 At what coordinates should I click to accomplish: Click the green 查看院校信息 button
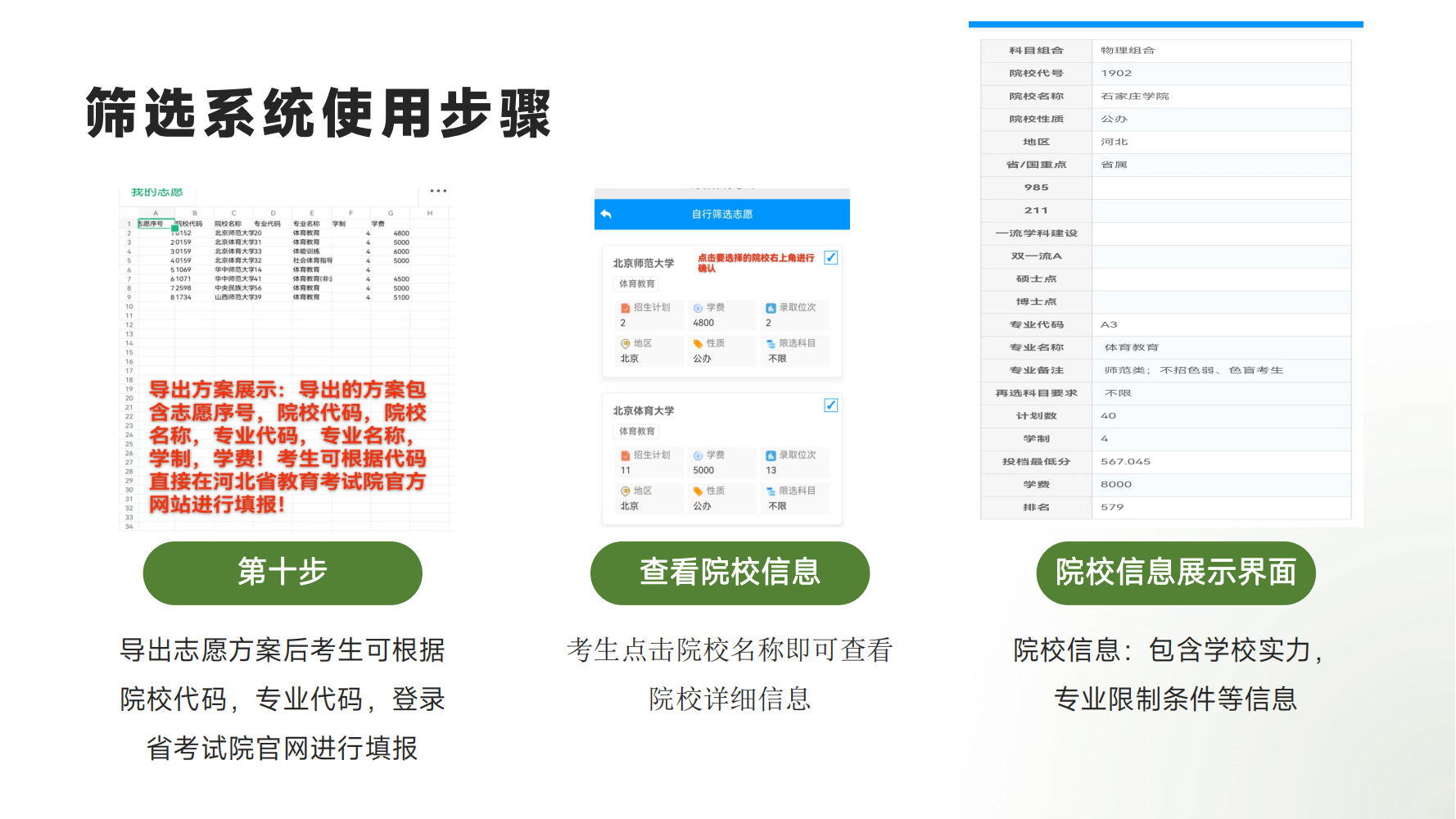pyautogui.click(x=730, y=572)
